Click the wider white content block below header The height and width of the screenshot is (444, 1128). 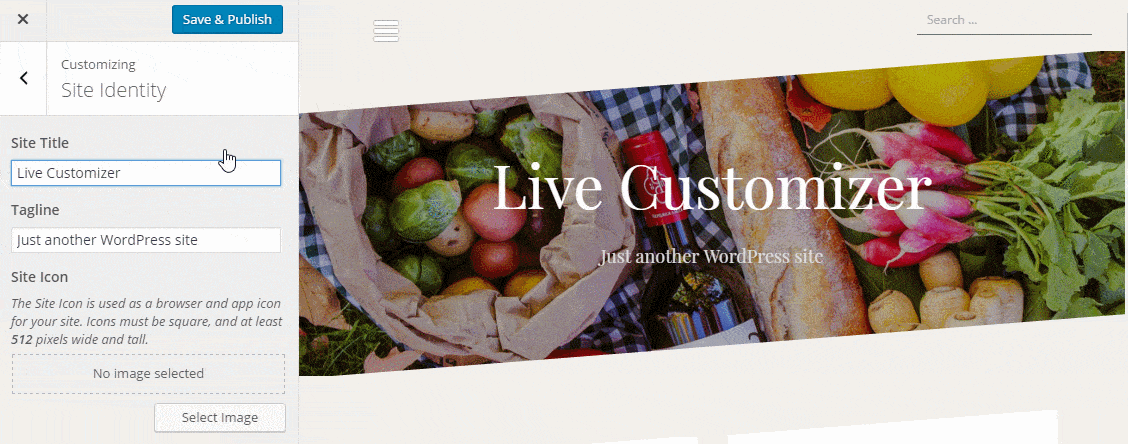coord(893,428)
